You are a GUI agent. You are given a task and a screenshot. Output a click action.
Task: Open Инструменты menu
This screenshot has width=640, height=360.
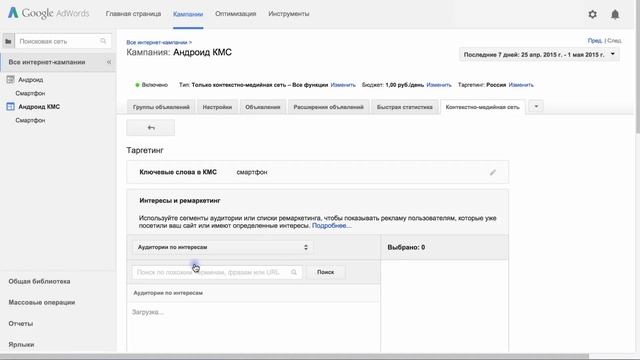click(289, 14)
